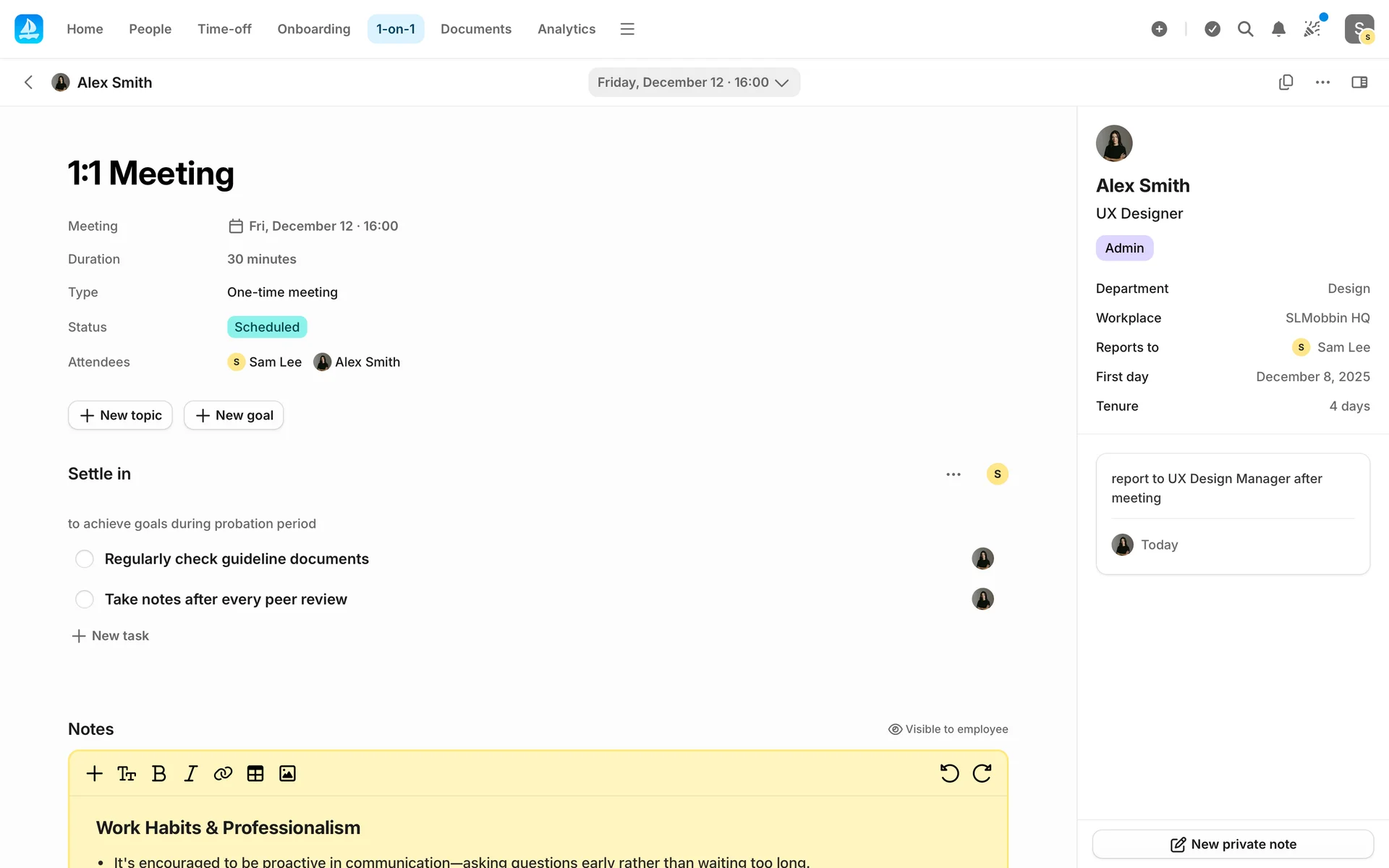Open the Settle in topic options menu
1389x868 pixels.
953,475
